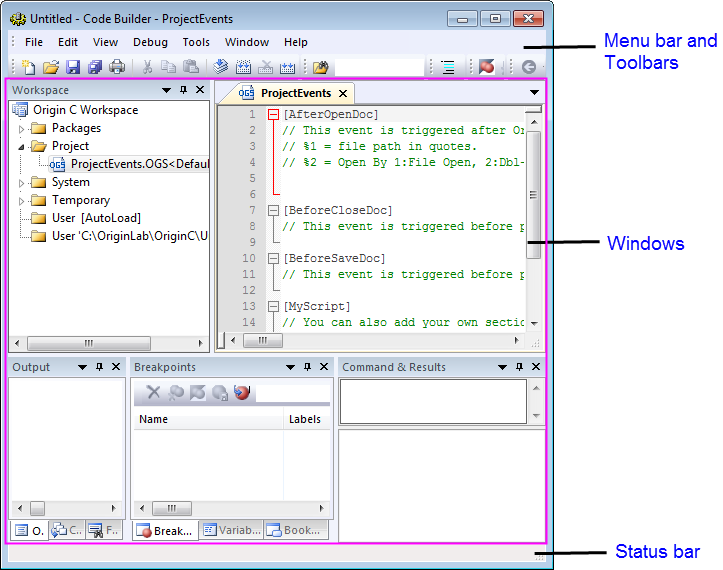Click the export breakpoints icon
723x570 pixels.
point(220,392)
